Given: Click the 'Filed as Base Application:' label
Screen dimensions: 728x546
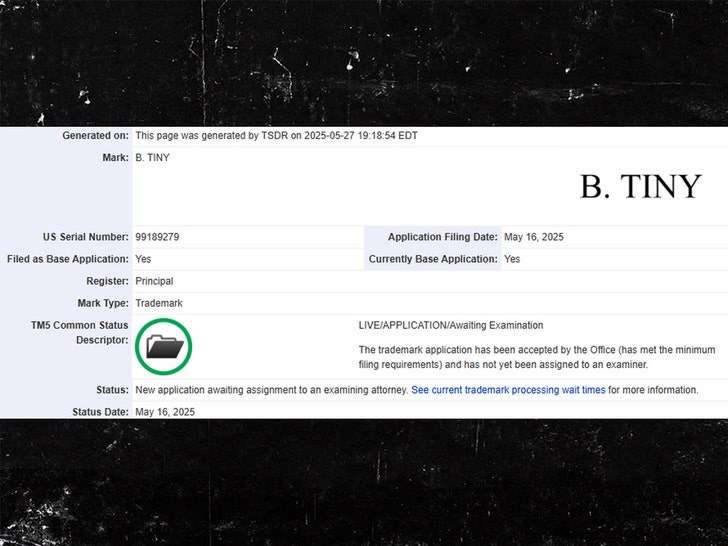Looking at the screenshot, I should [67, 259].
